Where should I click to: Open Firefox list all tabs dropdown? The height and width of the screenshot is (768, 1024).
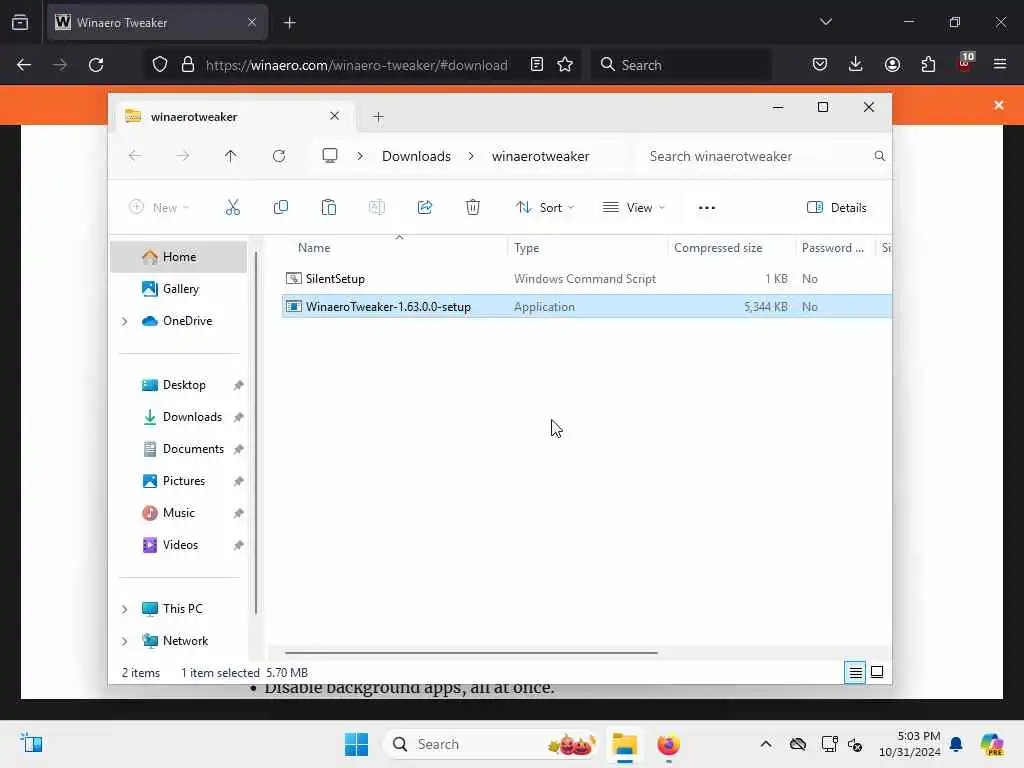(x=825, y=22)
